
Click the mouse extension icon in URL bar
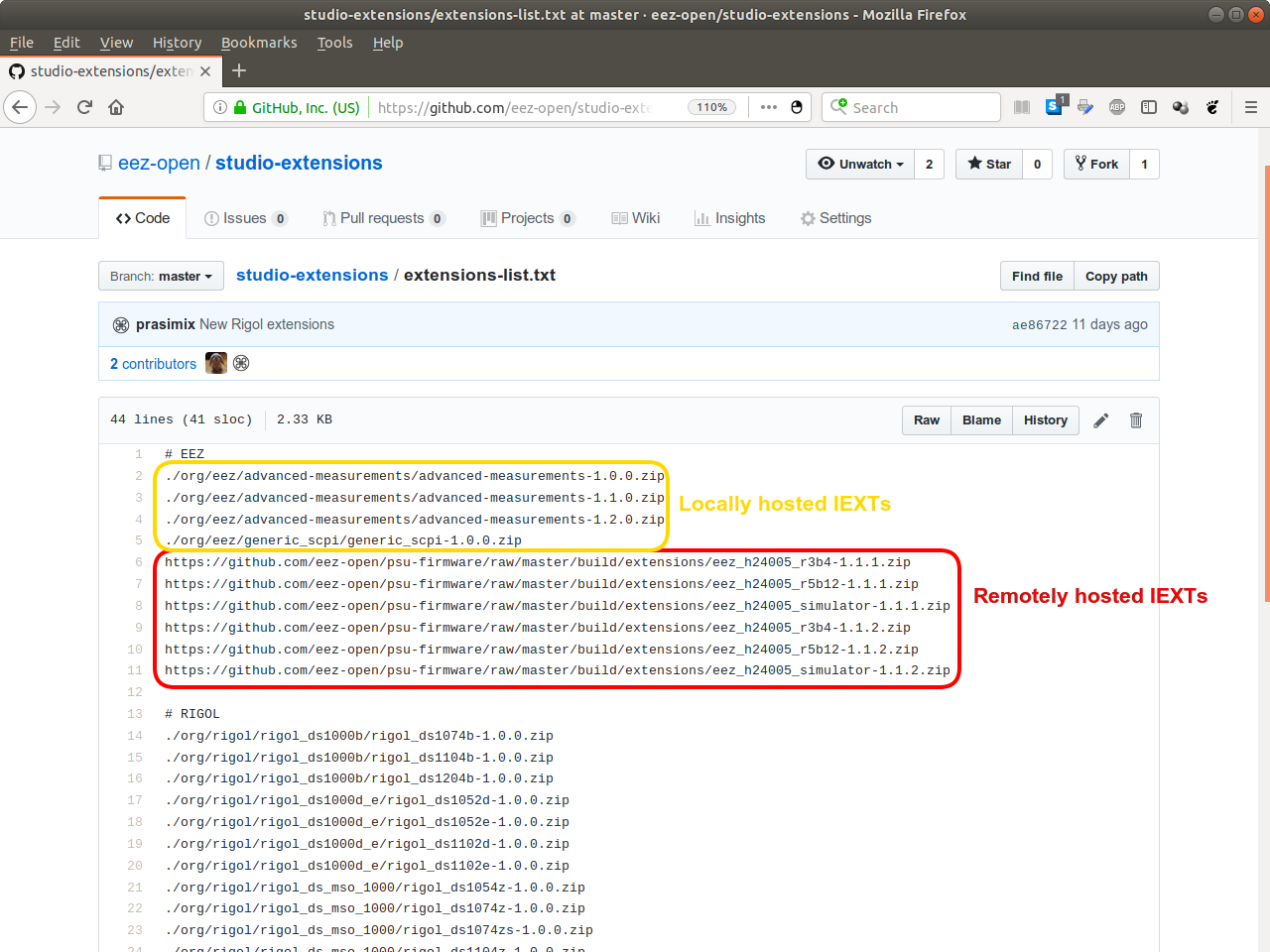coord(797,107)
